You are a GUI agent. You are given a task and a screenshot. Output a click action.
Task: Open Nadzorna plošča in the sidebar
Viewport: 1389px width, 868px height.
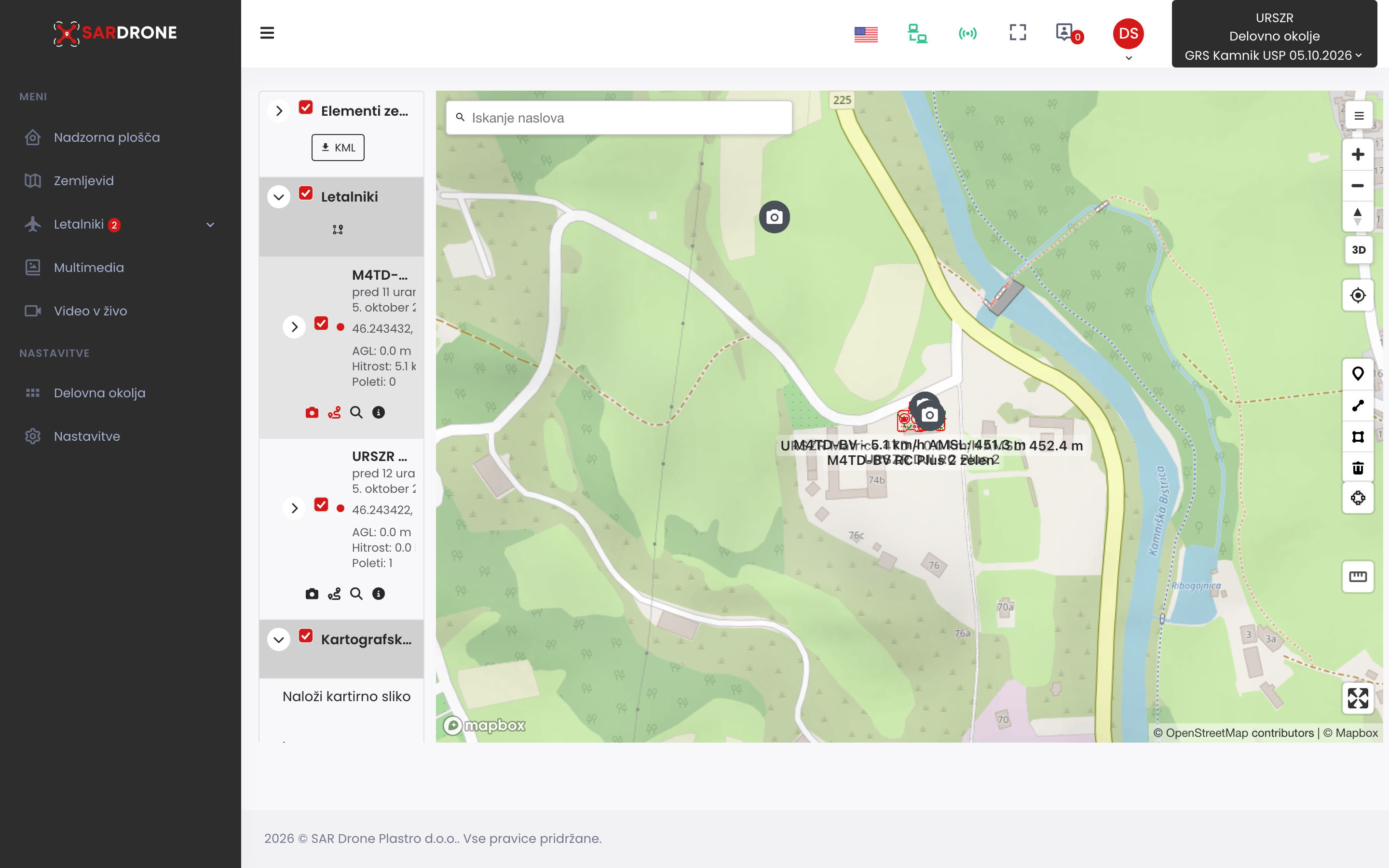107,137
